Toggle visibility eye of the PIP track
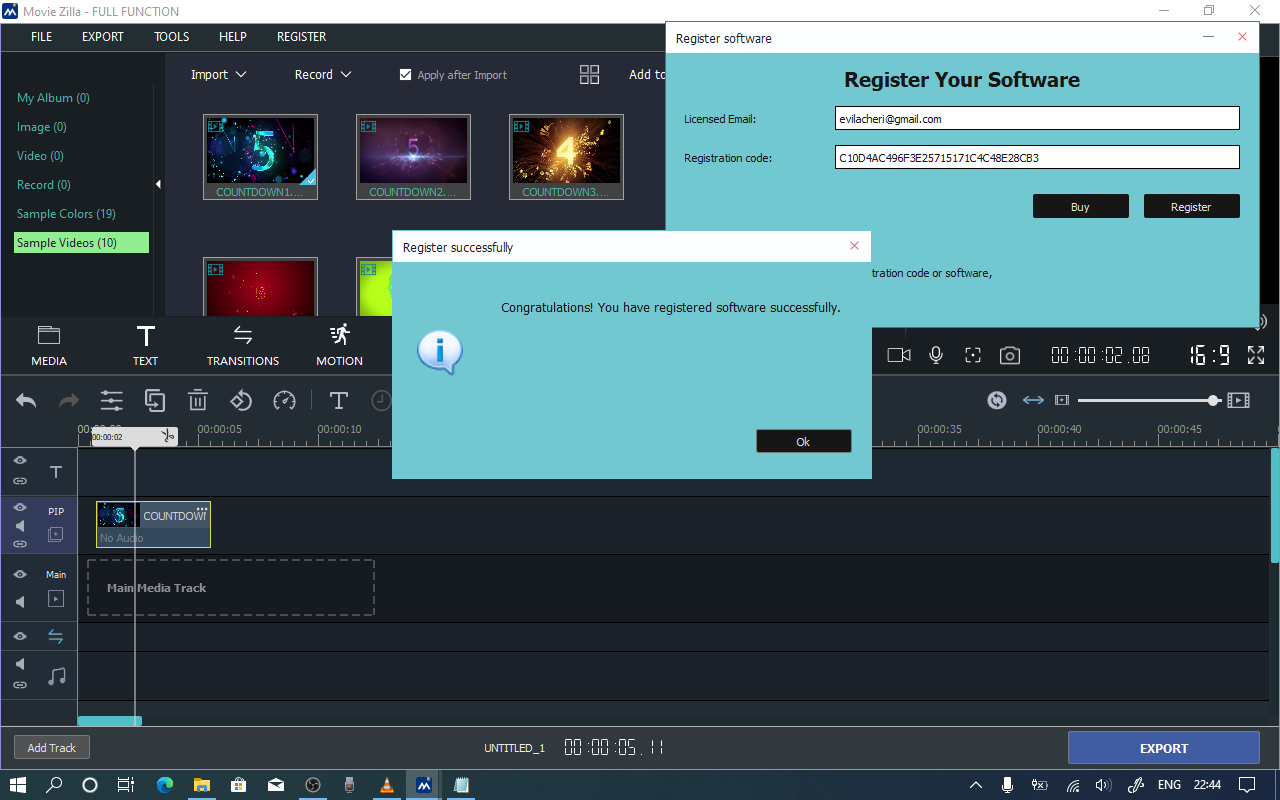This screenshot has width=1280, height=800. pyautogui.click(x=20, y=508)
